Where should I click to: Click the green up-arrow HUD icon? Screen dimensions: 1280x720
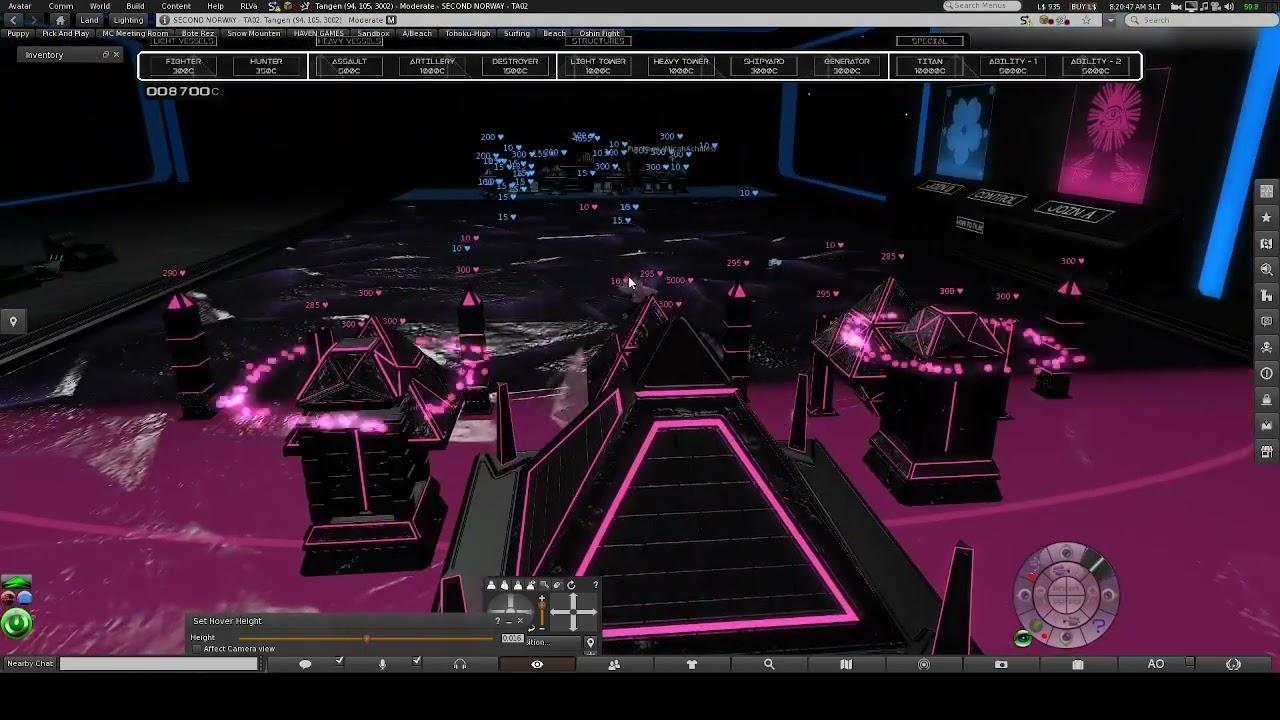click(16, 582)
